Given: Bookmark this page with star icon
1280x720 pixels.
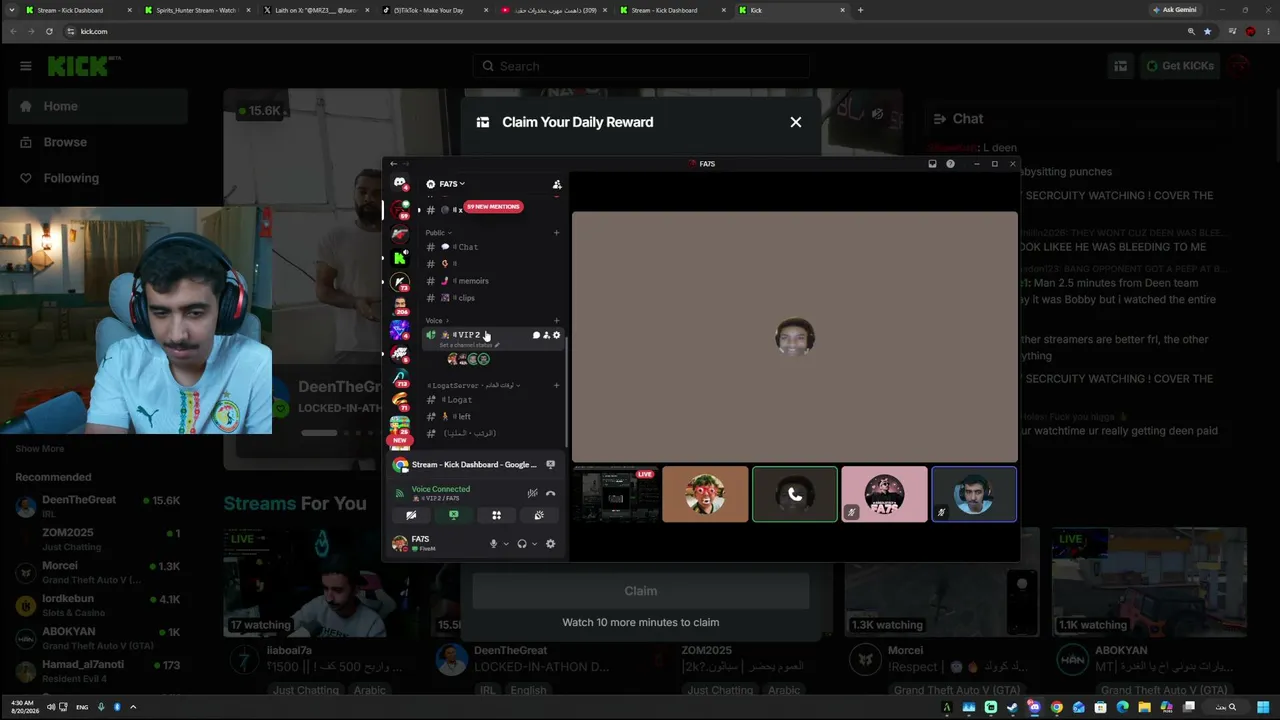Looking at the screenshot, I should (x=1207, y=31).
